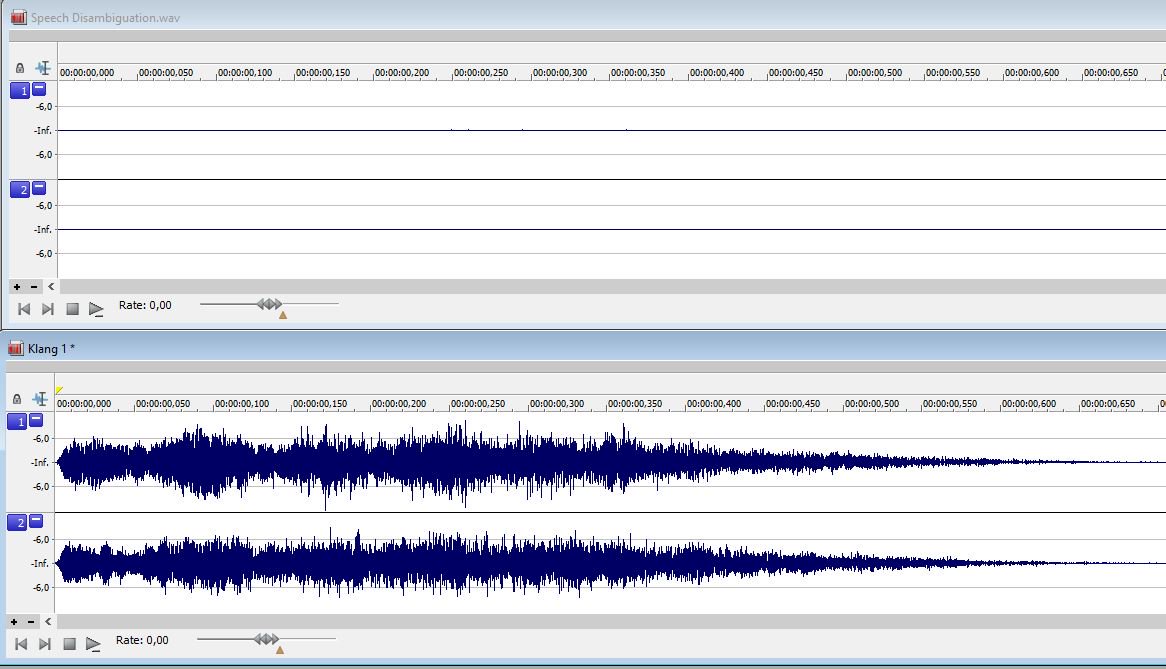
Task: Select the edit tool icon in Speech Disambiguation window
Action: point(43,68)
